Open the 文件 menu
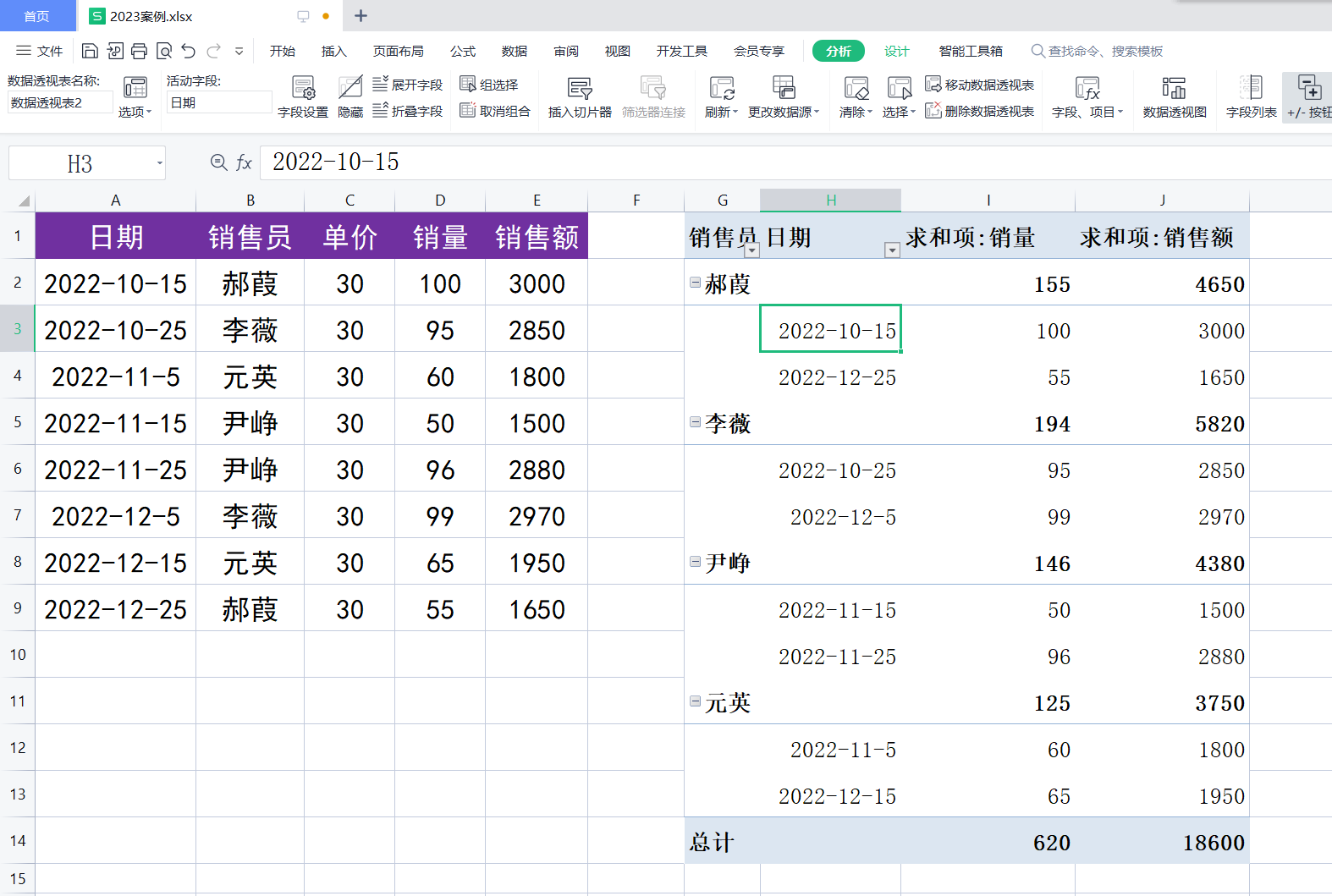Screen dimensions: 1332x896 40,51
